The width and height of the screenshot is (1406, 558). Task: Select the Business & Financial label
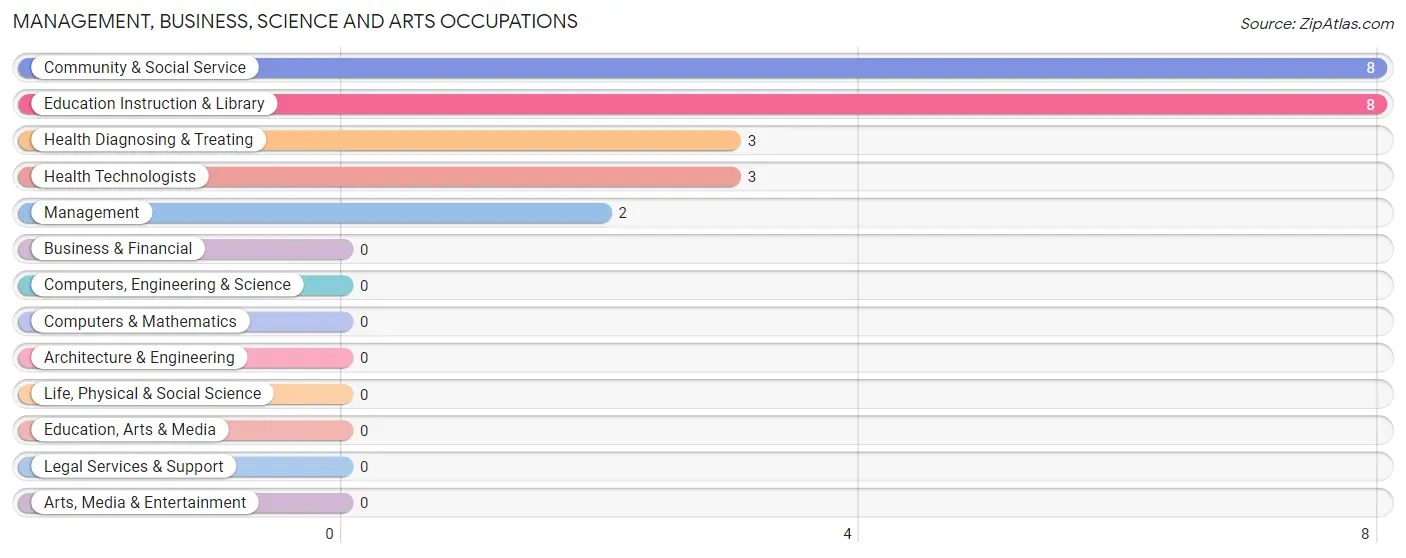click(118, 249)
